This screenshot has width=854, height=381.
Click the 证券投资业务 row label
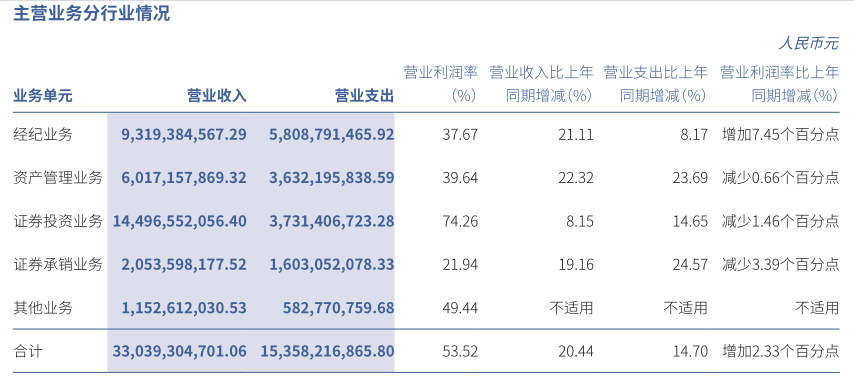pyautogui.click(x=58, y=222)
